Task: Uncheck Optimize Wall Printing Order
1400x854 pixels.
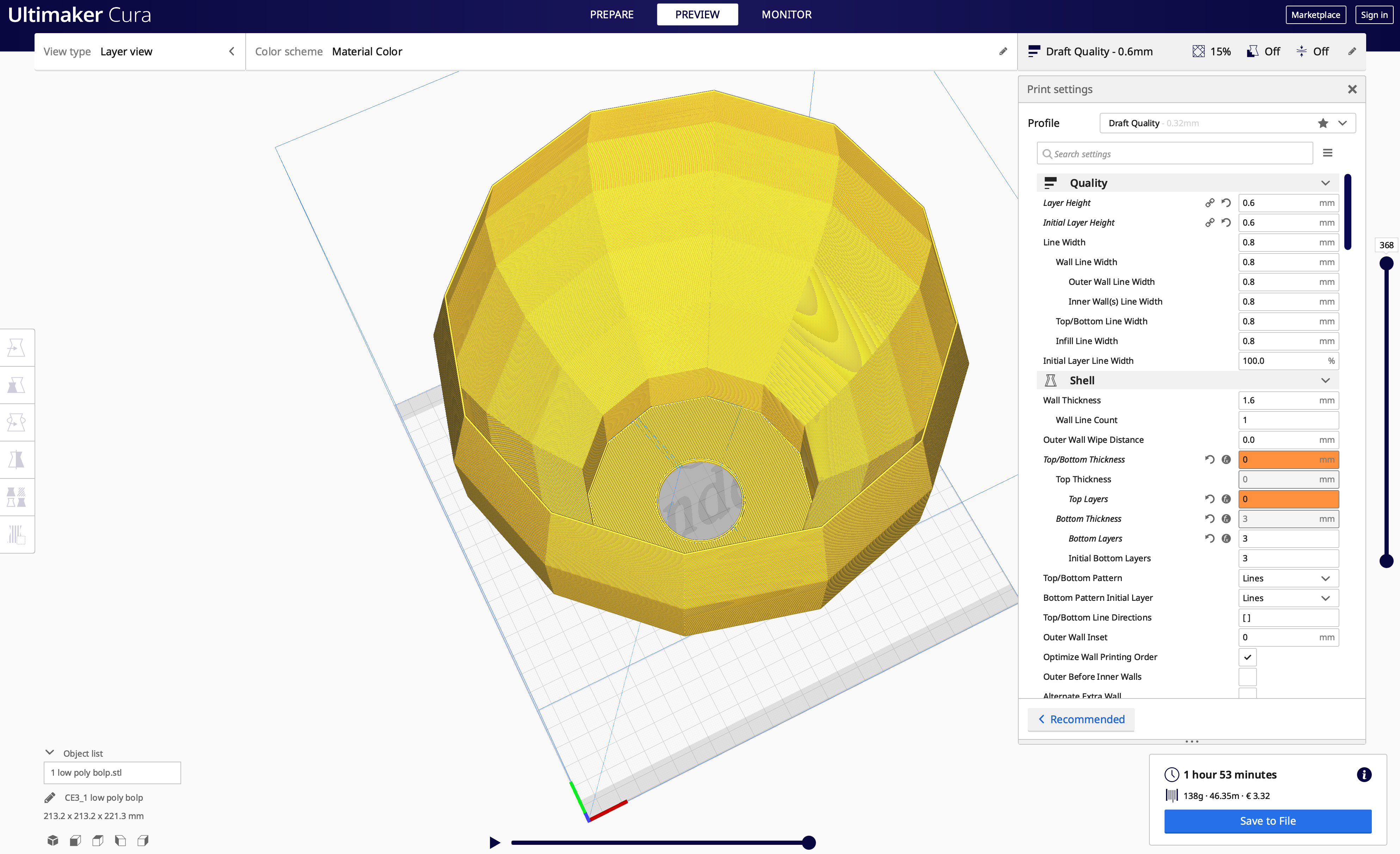Action: pyautogui.click(x=1247, y=657)
